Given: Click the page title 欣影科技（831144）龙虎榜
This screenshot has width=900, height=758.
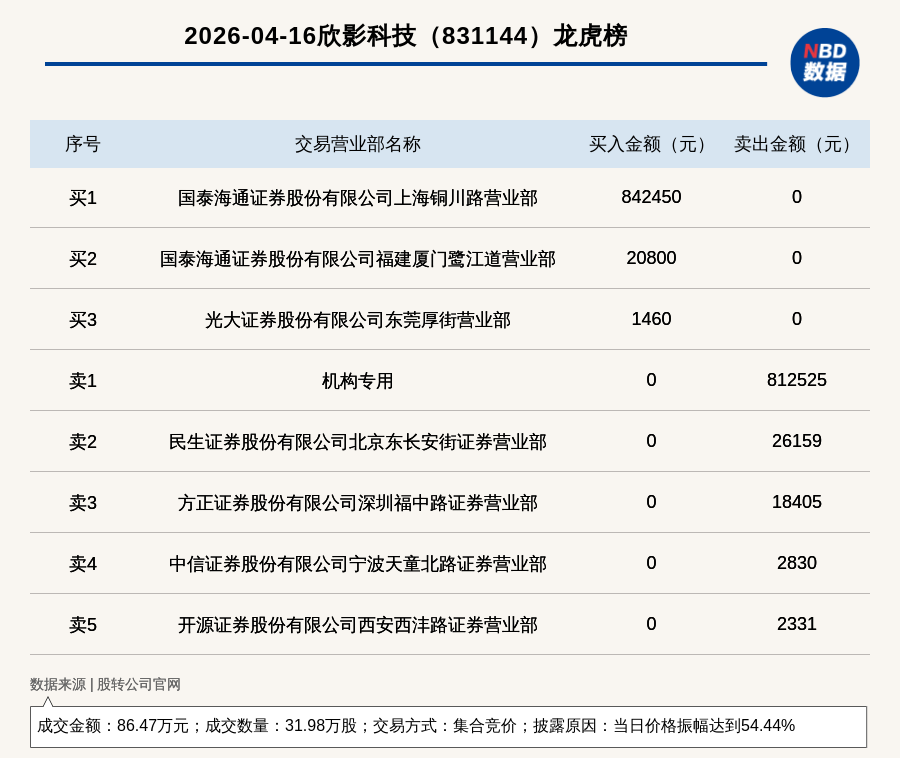Looking at the screenshot, I should click(x=405, y=36).
